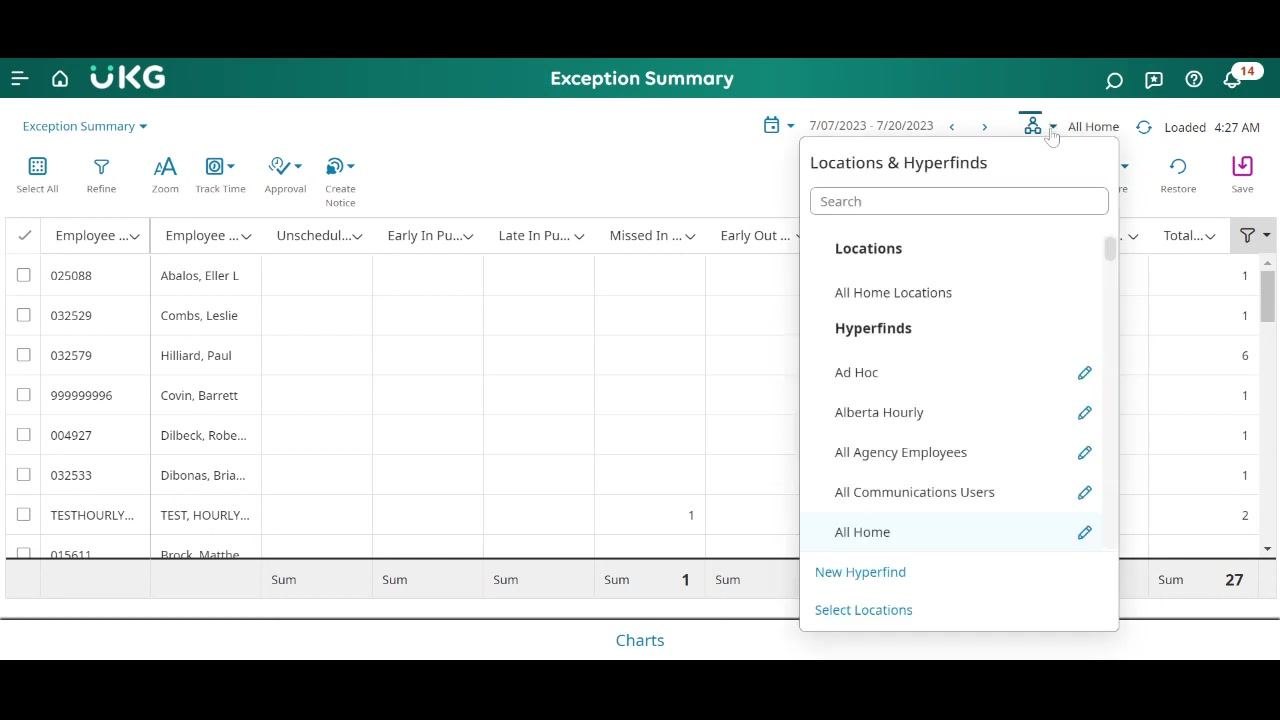1280x720 pixels.
Task: Click the table scrollbar down arrow
Action: click(1268, 549)
